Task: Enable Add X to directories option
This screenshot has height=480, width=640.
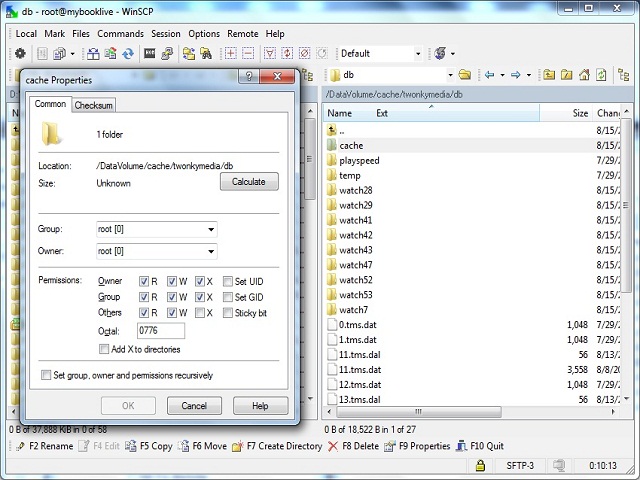Action: 105,349
